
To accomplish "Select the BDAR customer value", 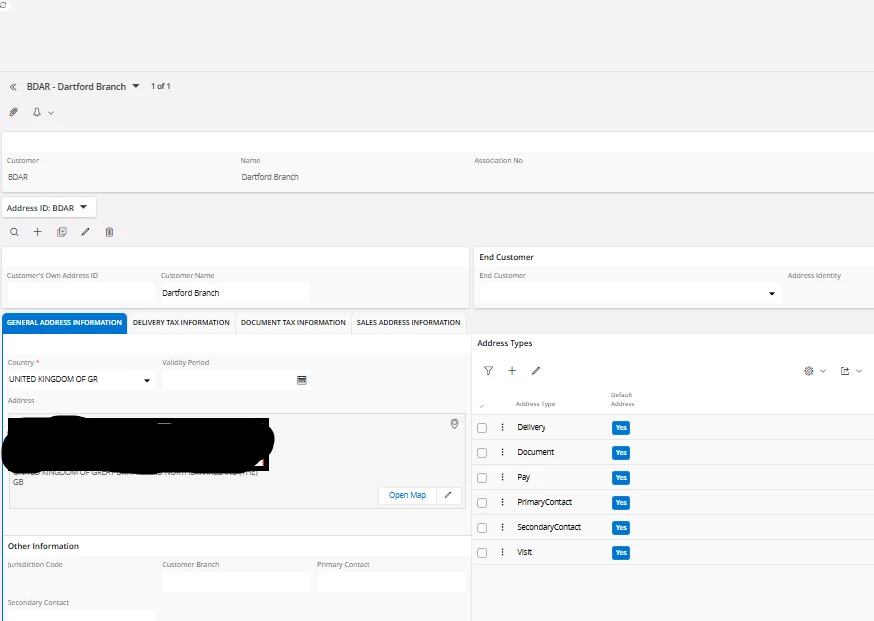I will click(18, 177).
